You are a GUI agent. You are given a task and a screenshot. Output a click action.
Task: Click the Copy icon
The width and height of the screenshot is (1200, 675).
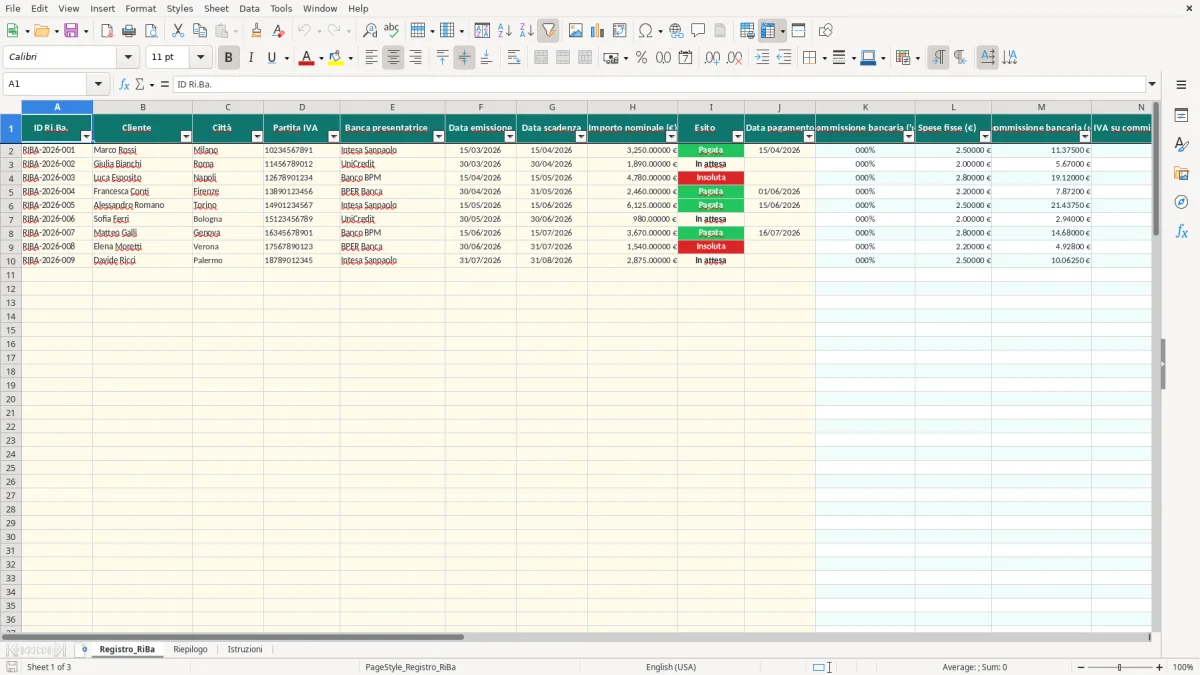(200, 31)
